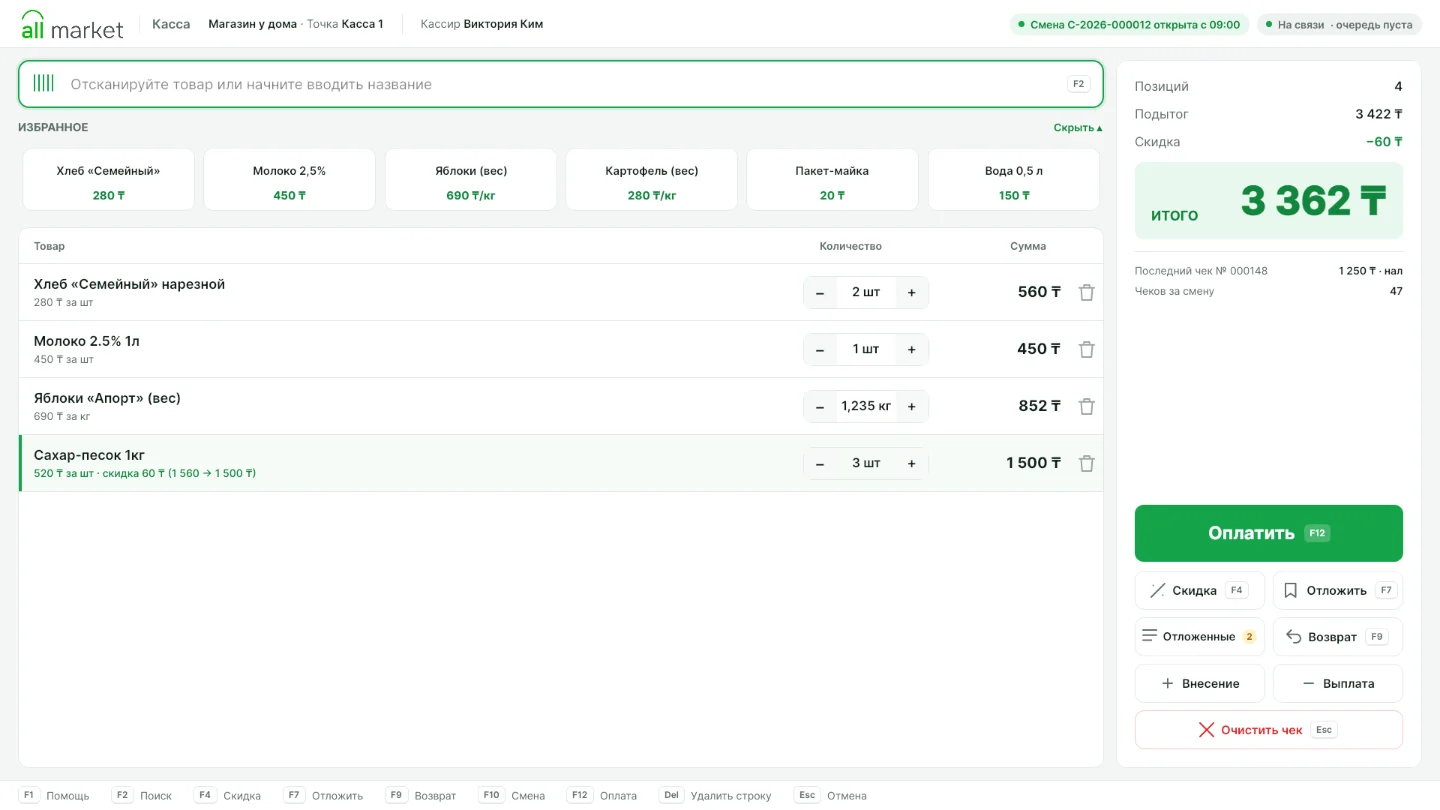This screenshot has height=810, width=1440.
Task: Click the F1 Помощь hint in footer
Action: [54, 796]
